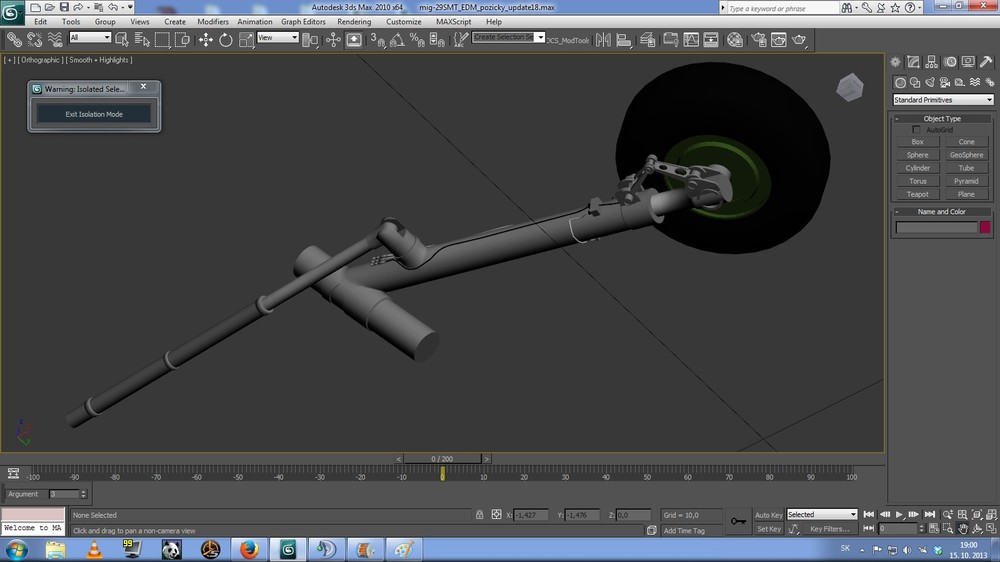Switch to the Modify panel tab
The image size is (1000, 562).
(x=913, y=62)
